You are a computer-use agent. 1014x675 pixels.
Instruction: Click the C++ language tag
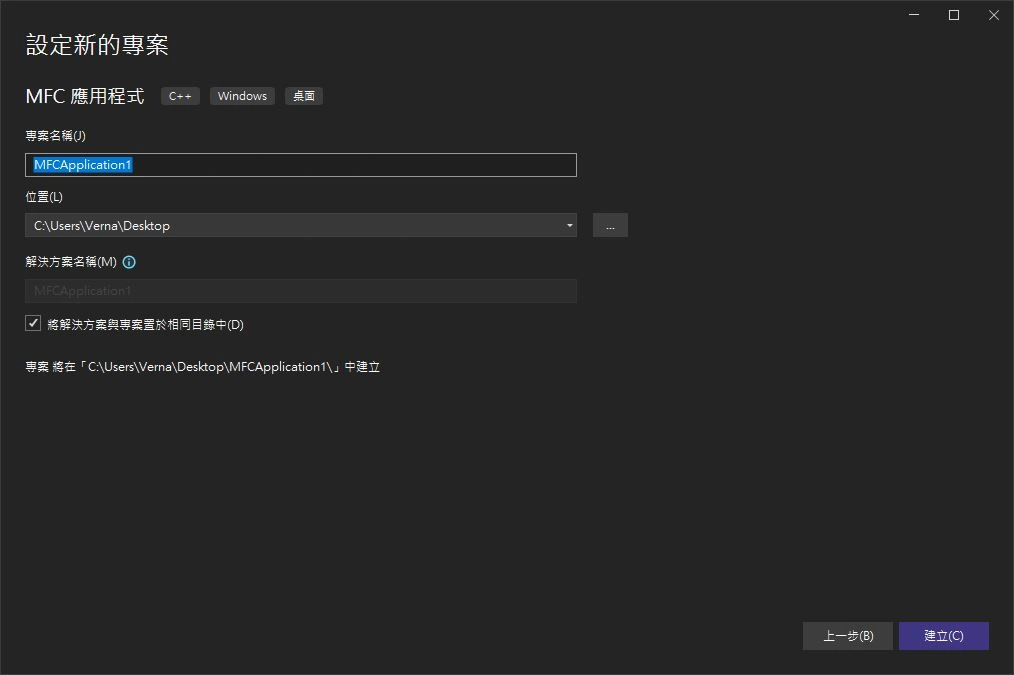click(180, 96)
